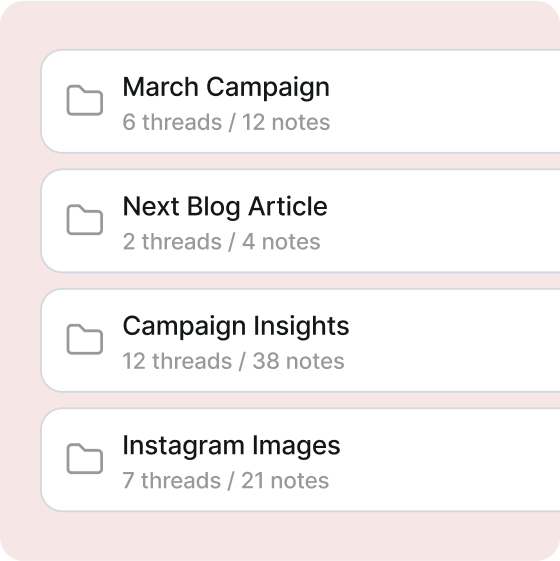Click the '4 notes' count label

click(281, 242)
